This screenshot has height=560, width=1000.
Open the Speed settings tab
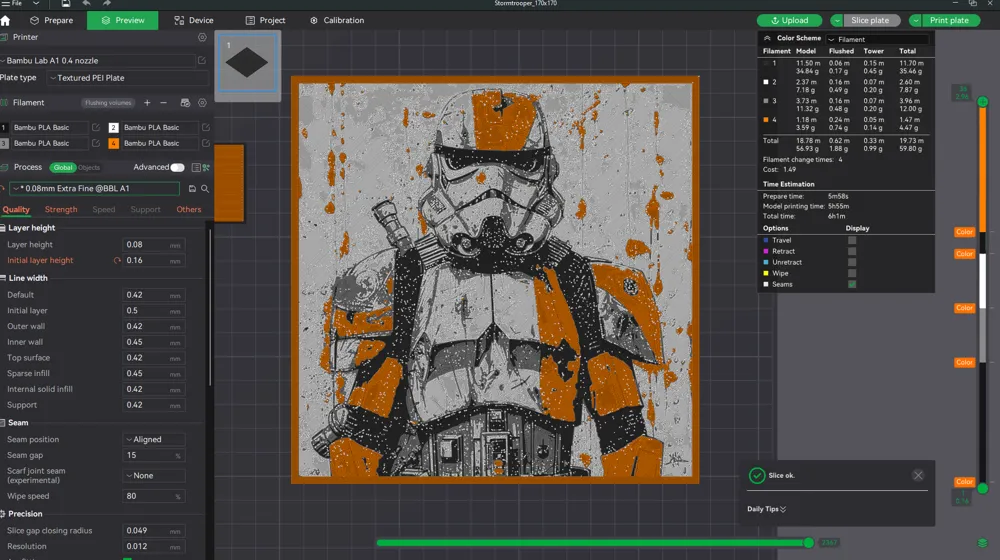103,210
